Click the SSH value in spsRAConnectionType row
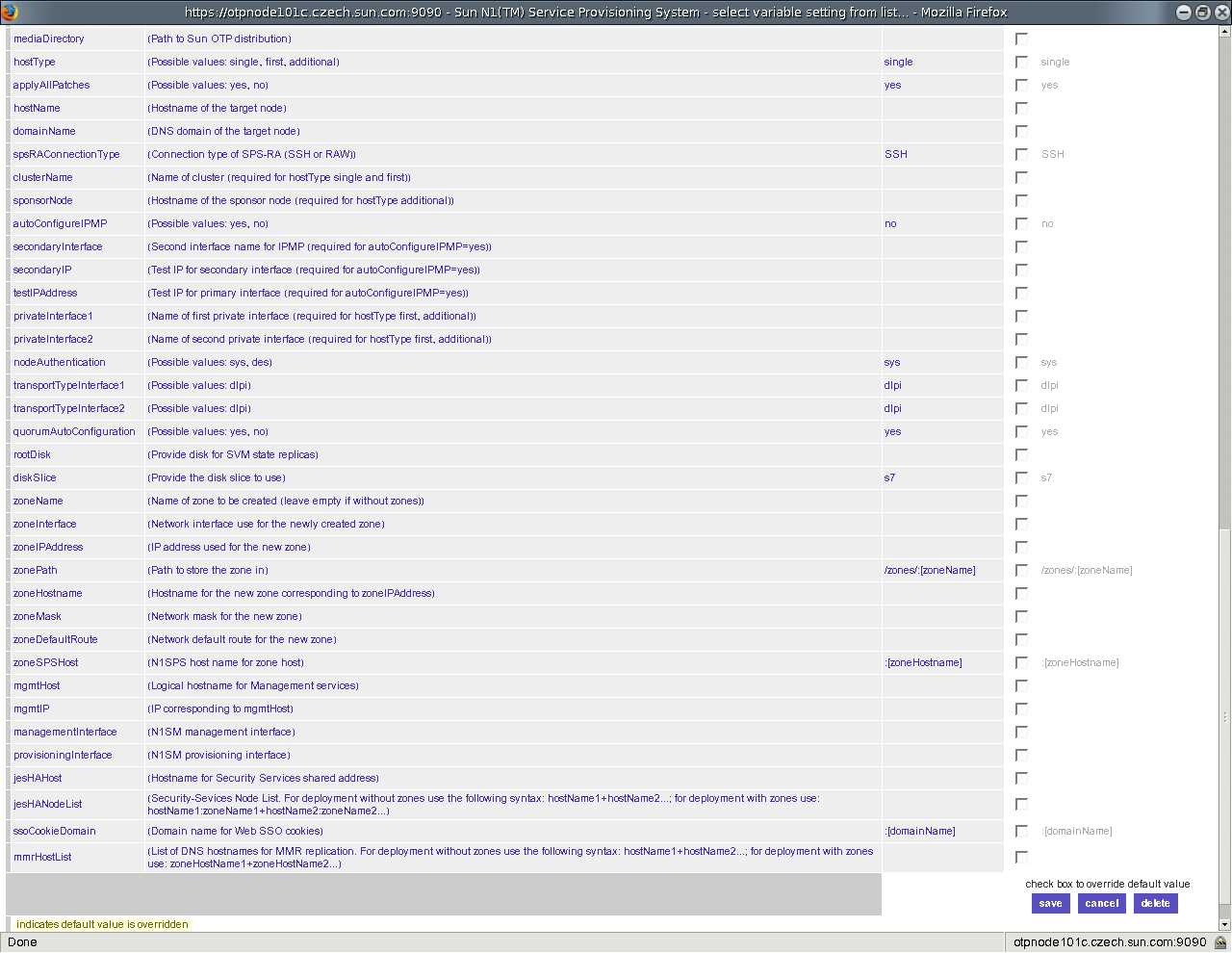Screen dimensions: 1232x953 coord(896,154)
